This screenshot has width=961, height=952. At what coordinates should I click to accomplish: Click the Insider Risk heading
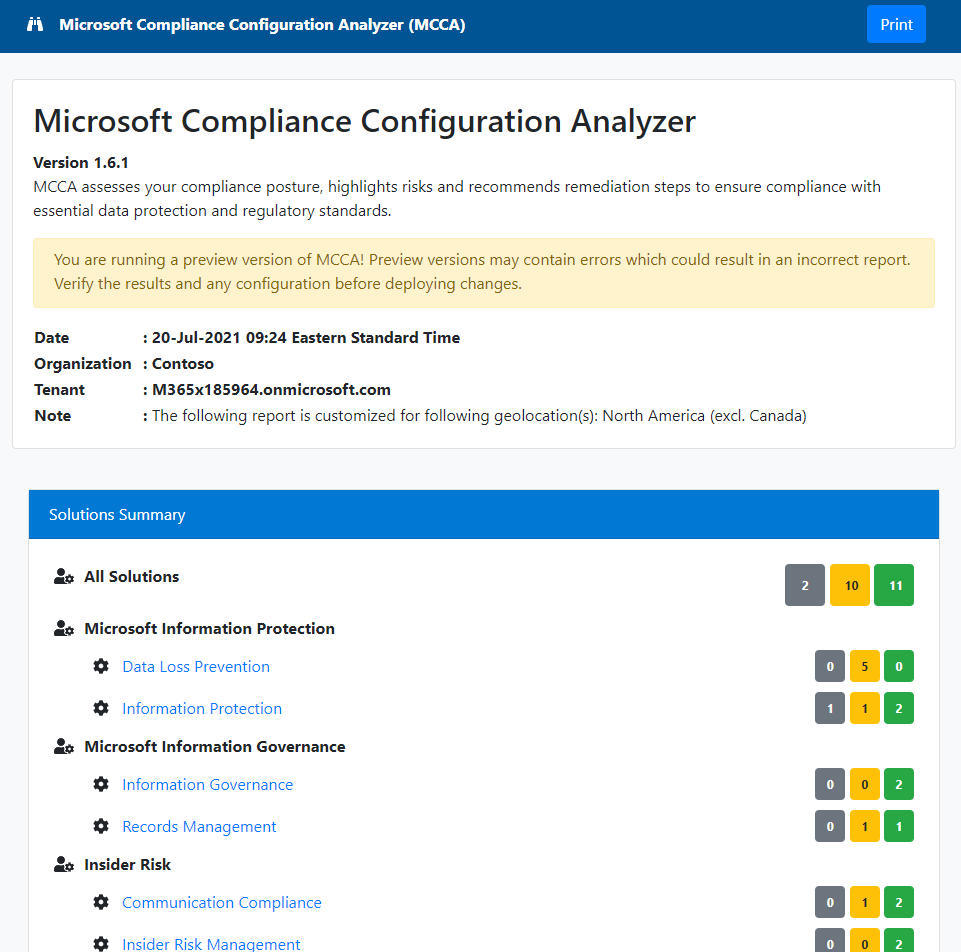coord(127,864)
